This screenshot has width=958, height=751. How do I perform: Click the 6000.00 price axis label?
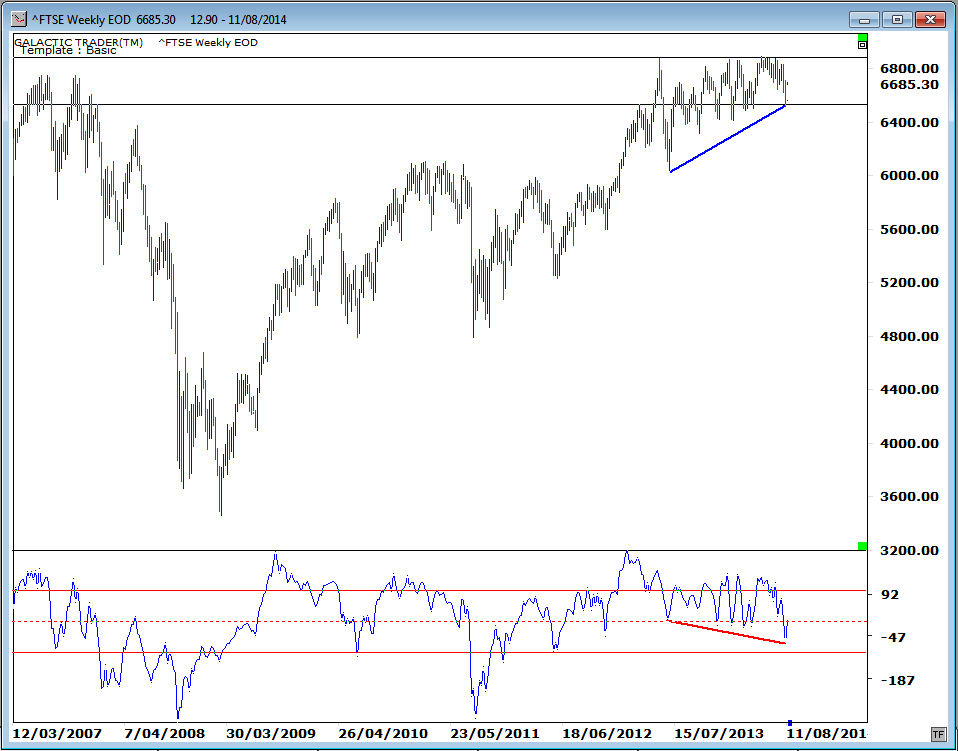point(909,175)
